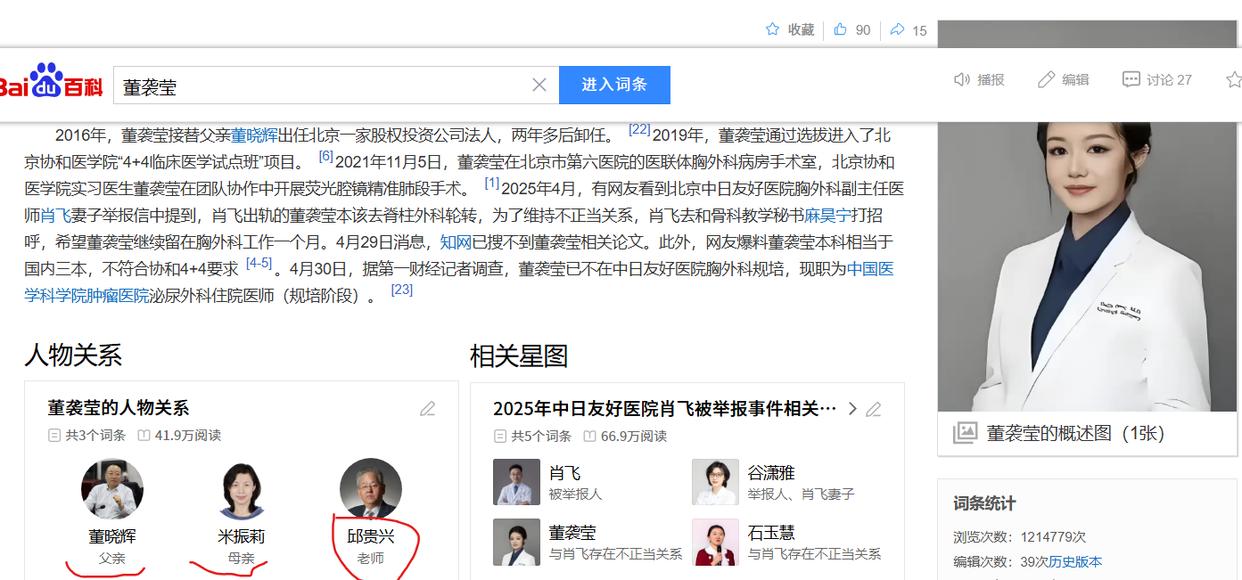
Task: Click 米振莉 avatar photo
Action: (x=241, y=489)
